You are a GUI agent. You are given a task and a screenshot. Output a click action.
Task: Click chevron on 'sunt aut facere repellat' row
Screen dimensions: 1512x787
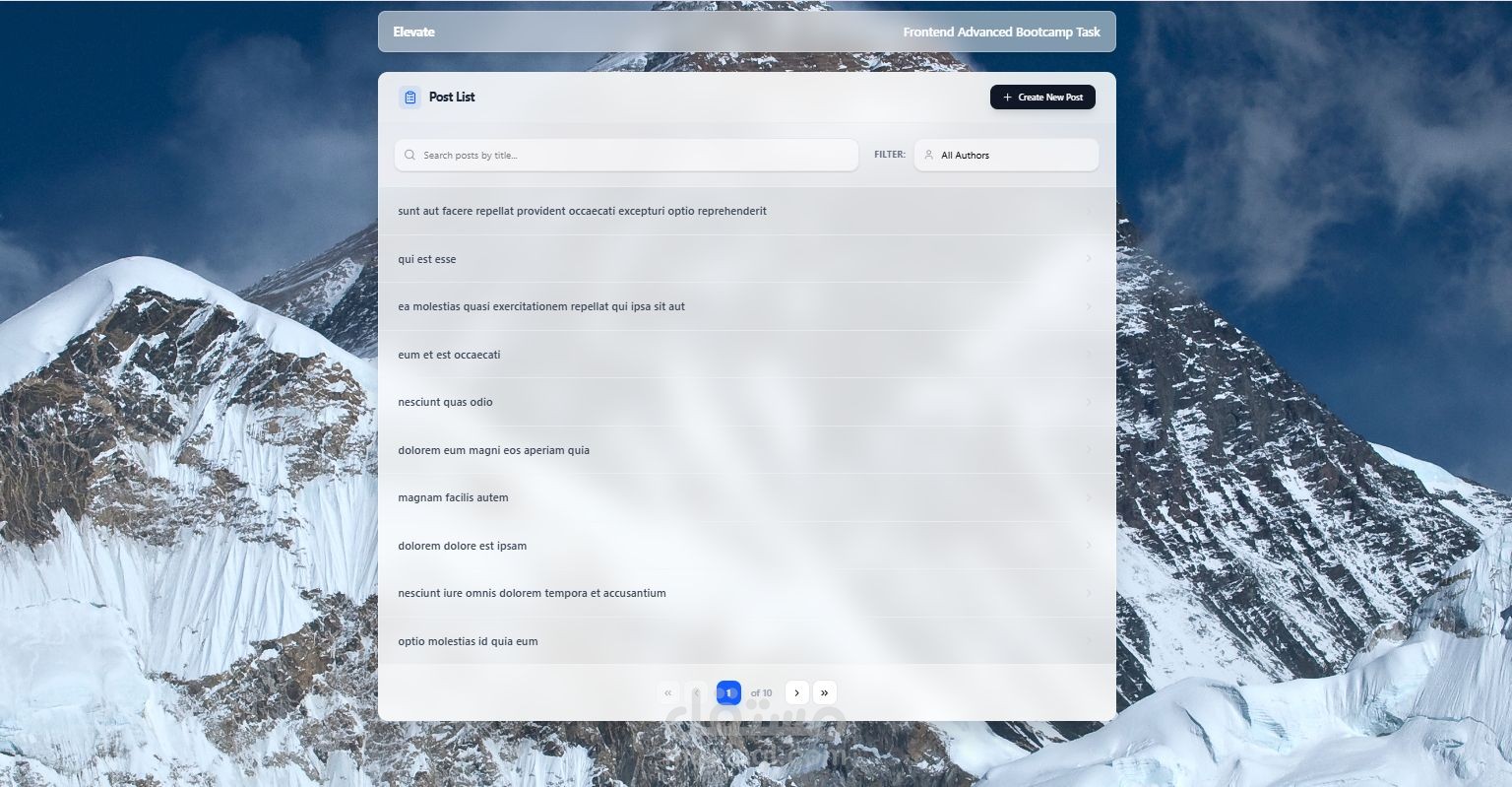(1089, 211)
